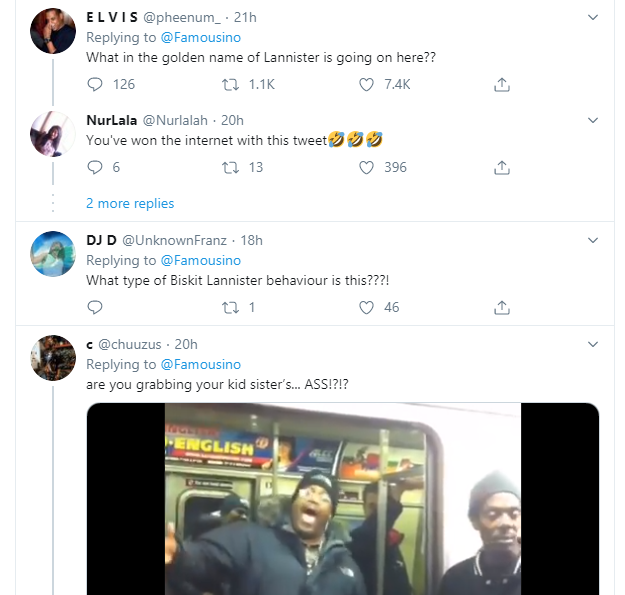The width and height of the screenshot is (625, 595).
Task: Expand options menu on DJ D's tweet
Action: coord(592,240)
